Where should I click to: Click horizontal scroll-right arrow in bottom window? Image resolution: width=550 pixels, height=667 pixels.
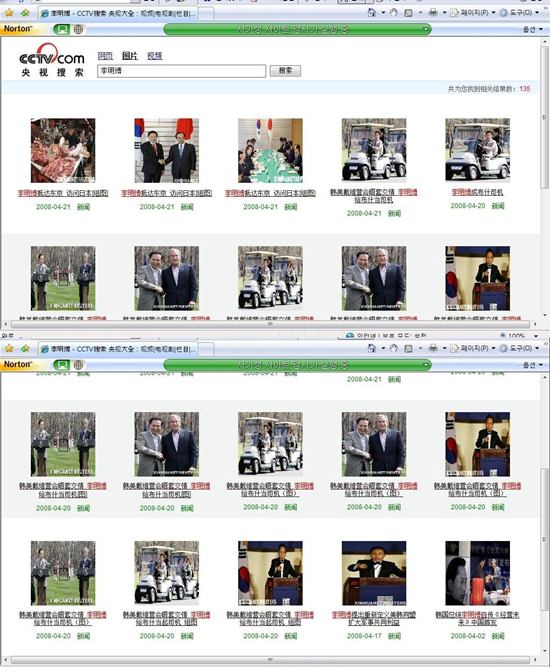[x=537, y=660]
